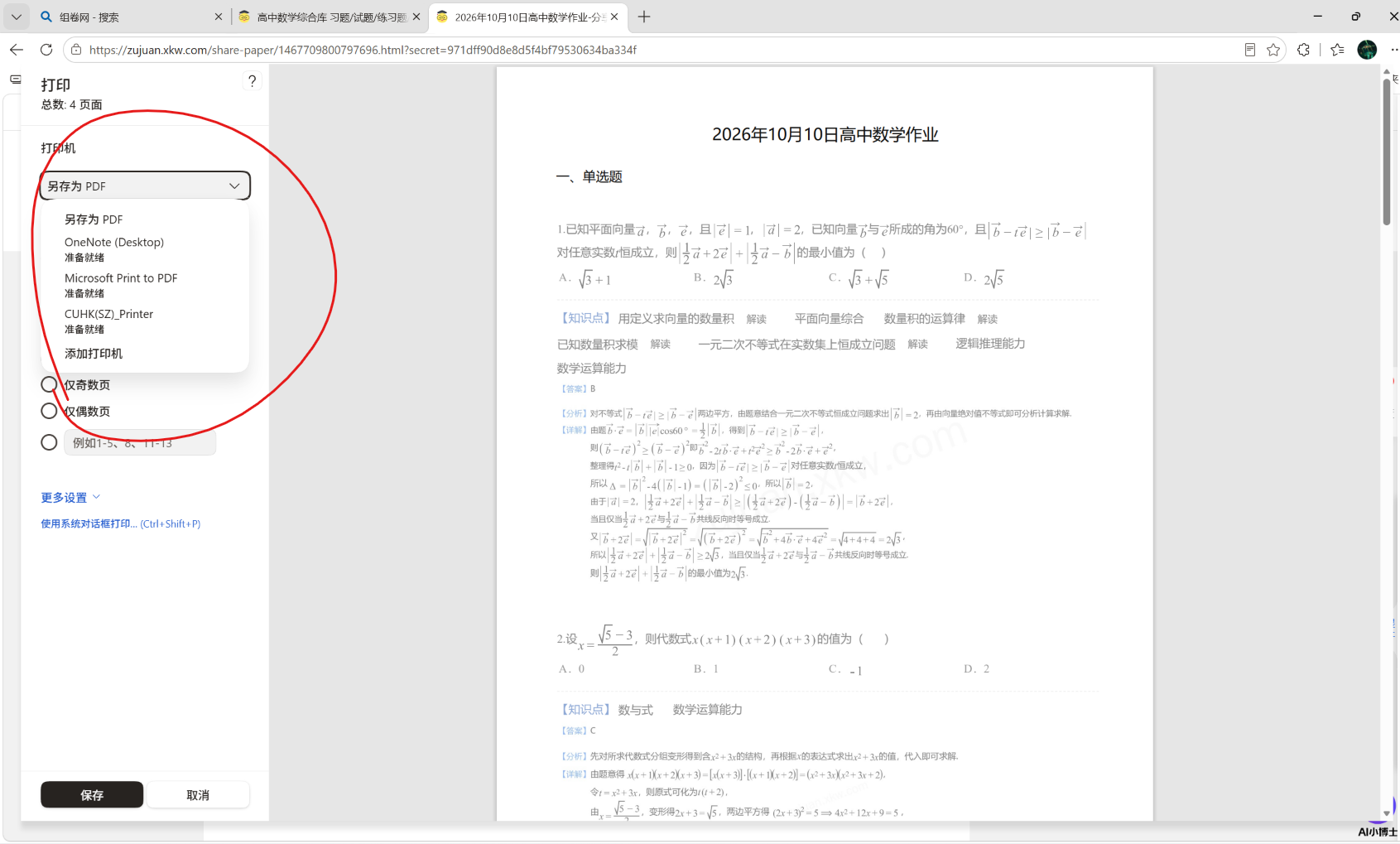The image size is (1400, 844).
Task: Close the 组卷网 - 搜索 tab
Action: (x=219, y=17)
